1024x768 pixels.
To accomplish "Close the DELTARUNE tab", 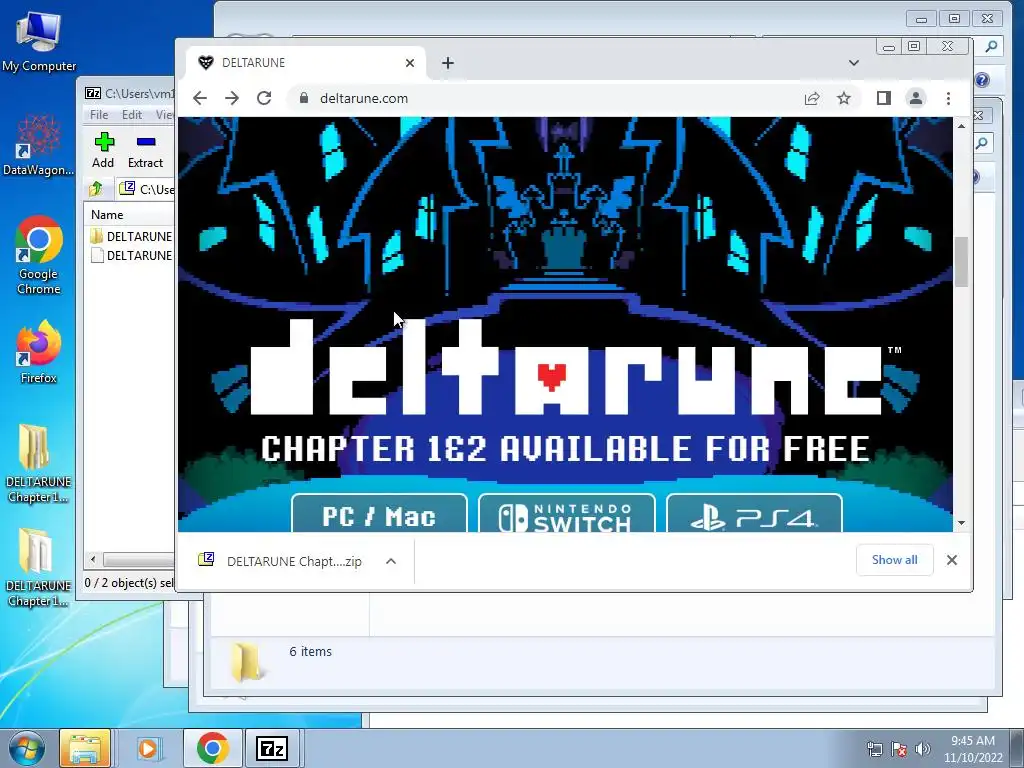I will 409,63.
